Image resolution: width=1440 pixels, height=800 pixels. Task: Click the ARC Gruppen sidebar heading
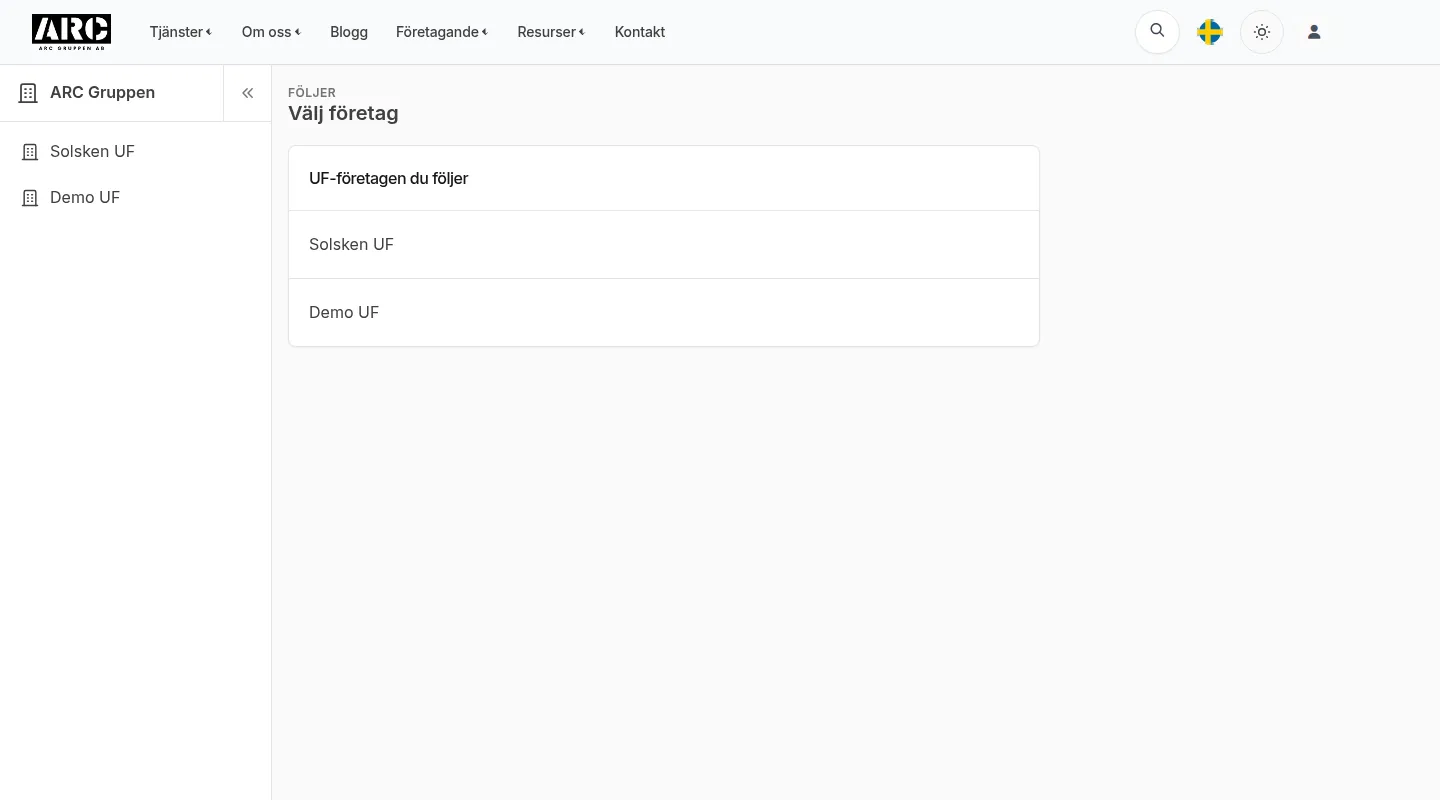(102, 92)
